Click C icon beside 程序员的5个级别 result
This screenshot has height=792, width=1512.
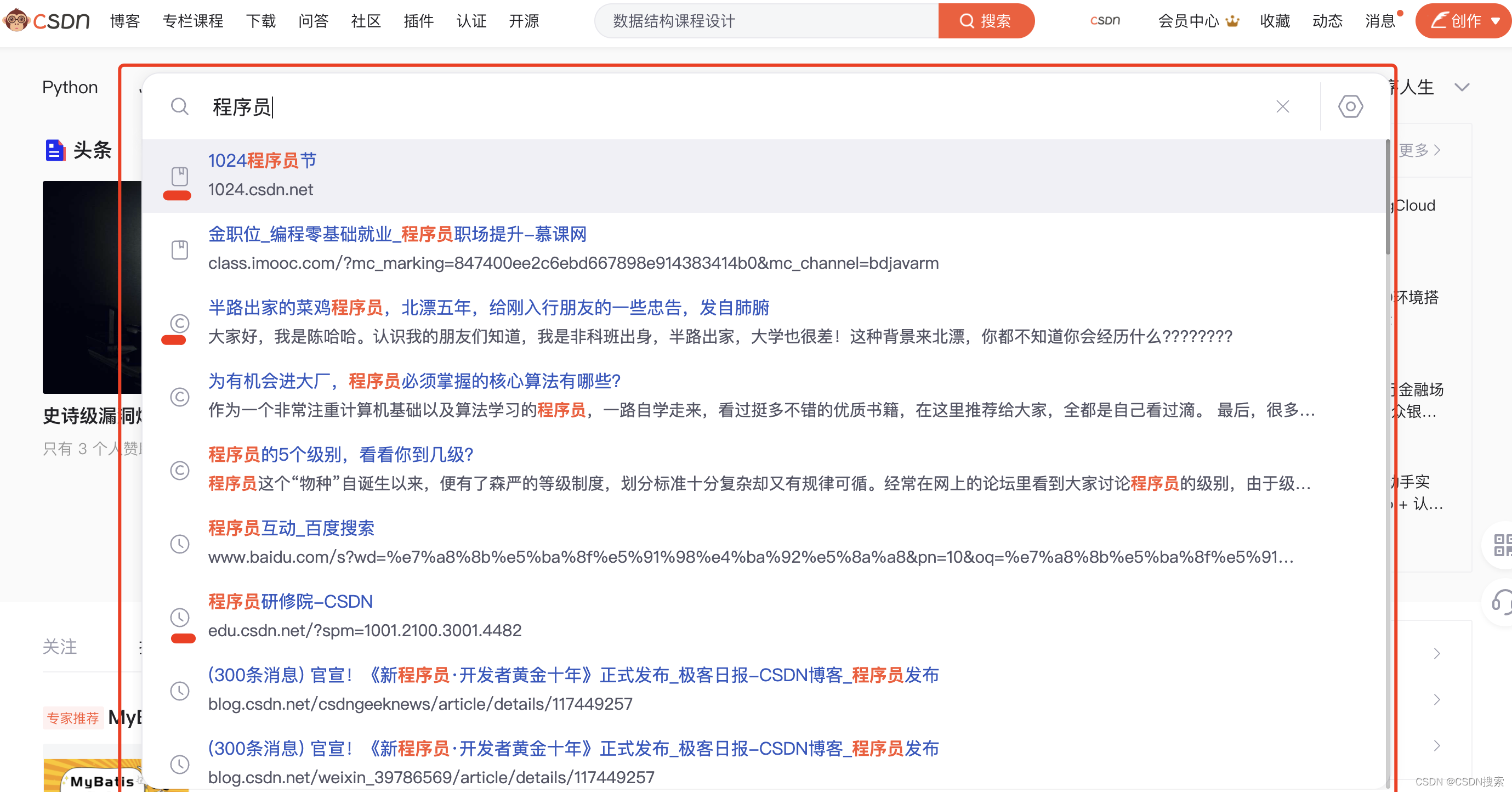point(180,469)
